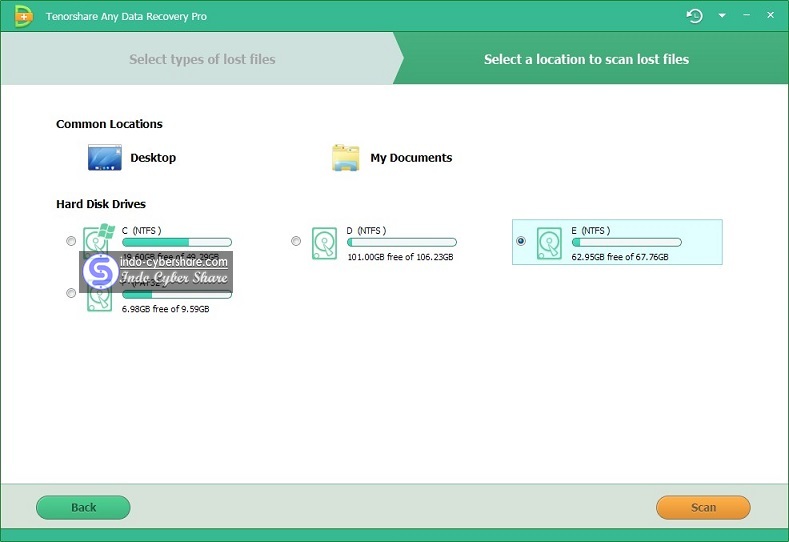Click the 'C (NTFS)' drive label

pos(141,230)
